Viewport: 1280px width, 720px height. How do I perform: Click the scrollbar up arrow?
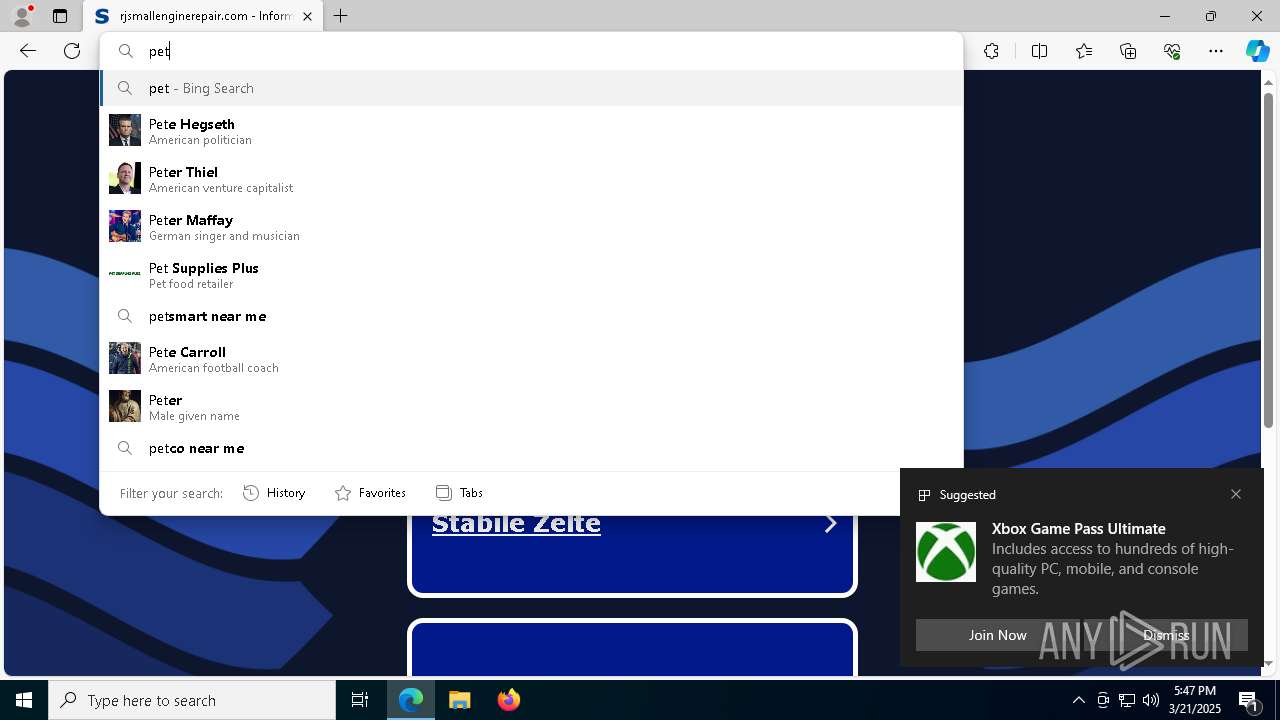pos(1268,81)
